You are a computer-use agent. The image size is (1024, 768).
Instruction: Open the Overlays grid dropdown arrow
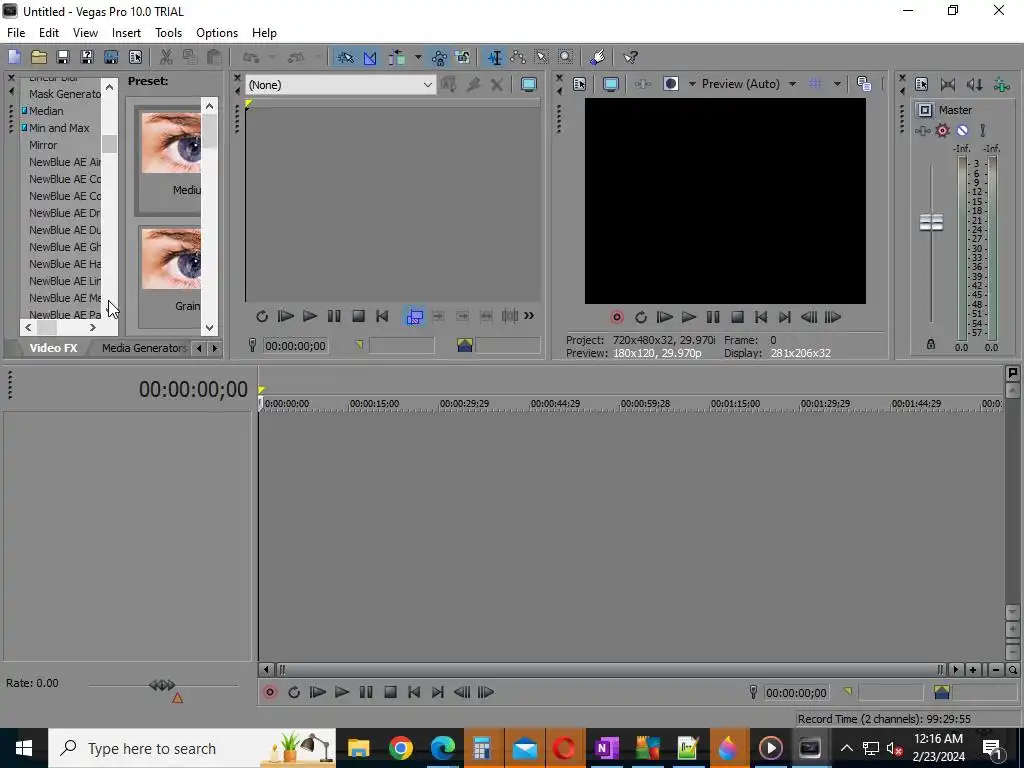tap(837, 84)
